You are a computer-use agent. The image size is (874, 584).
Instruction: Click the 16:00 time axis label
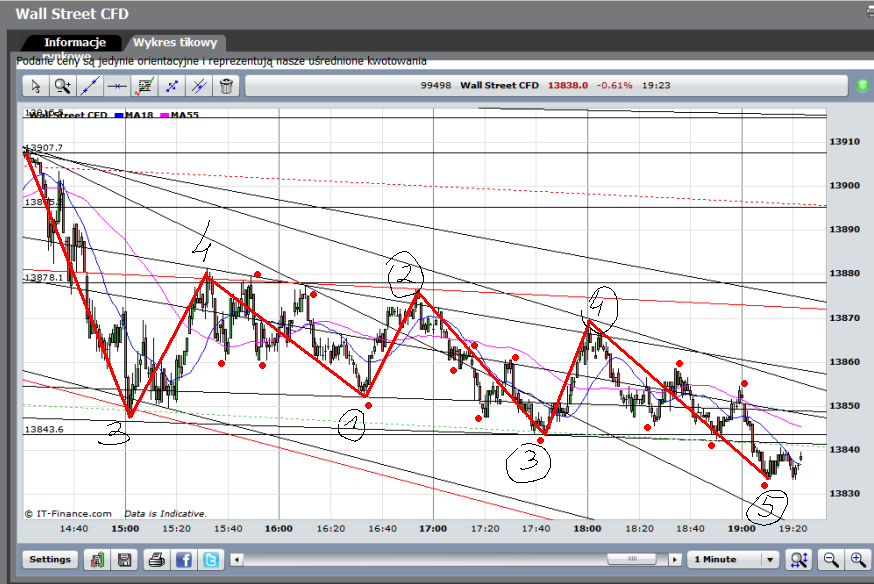tap(279, 528)
